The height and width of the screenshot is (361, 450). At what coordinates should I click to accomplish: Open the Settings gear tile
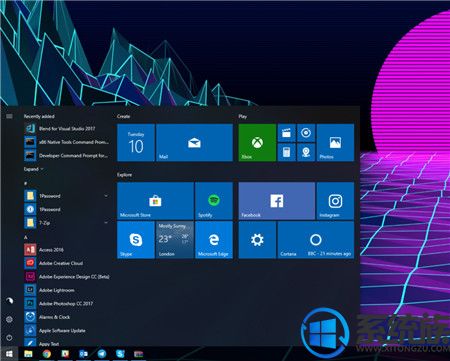tap(257, 240)
